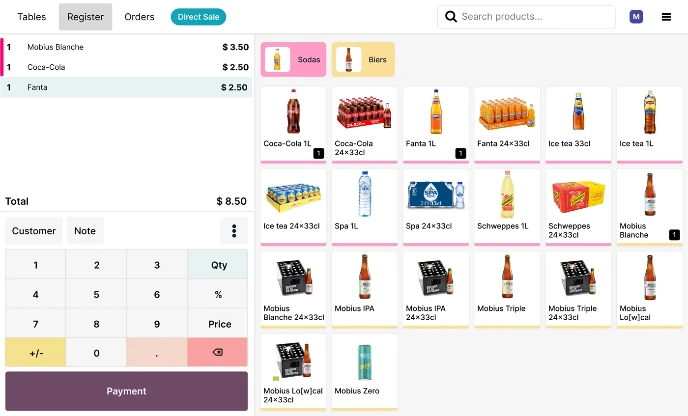Switch numpad to Price mode
Viewport: 688px width, 416px height.
click(x=217, y=324)
